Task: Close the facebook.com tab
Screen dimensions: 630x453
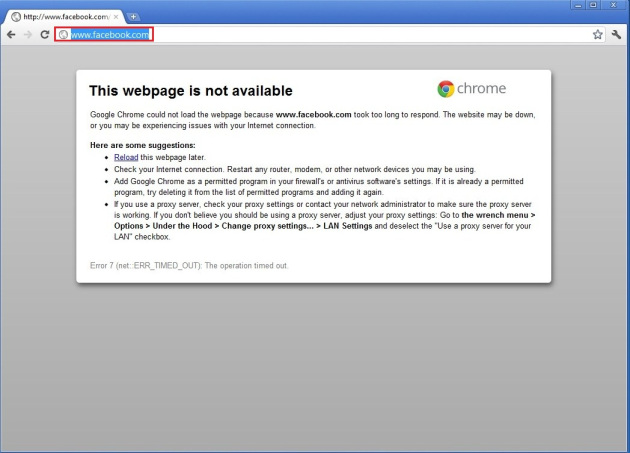Action: point(116,17)
